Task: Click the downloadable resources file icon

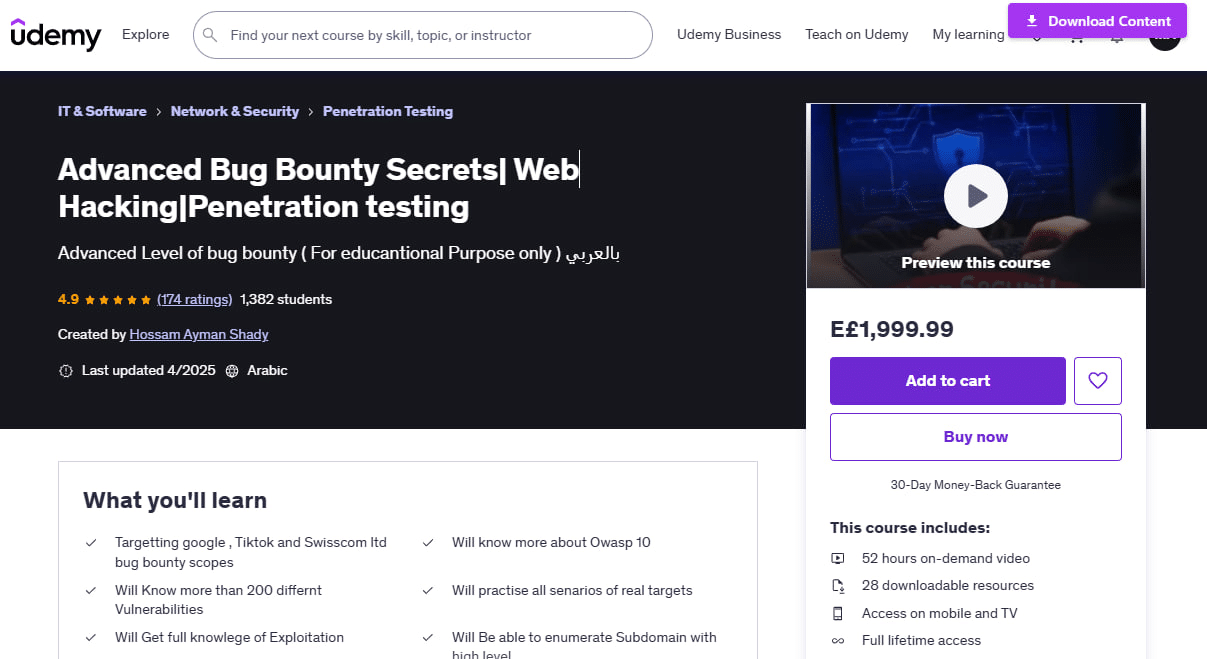Action: coord(838,586)
